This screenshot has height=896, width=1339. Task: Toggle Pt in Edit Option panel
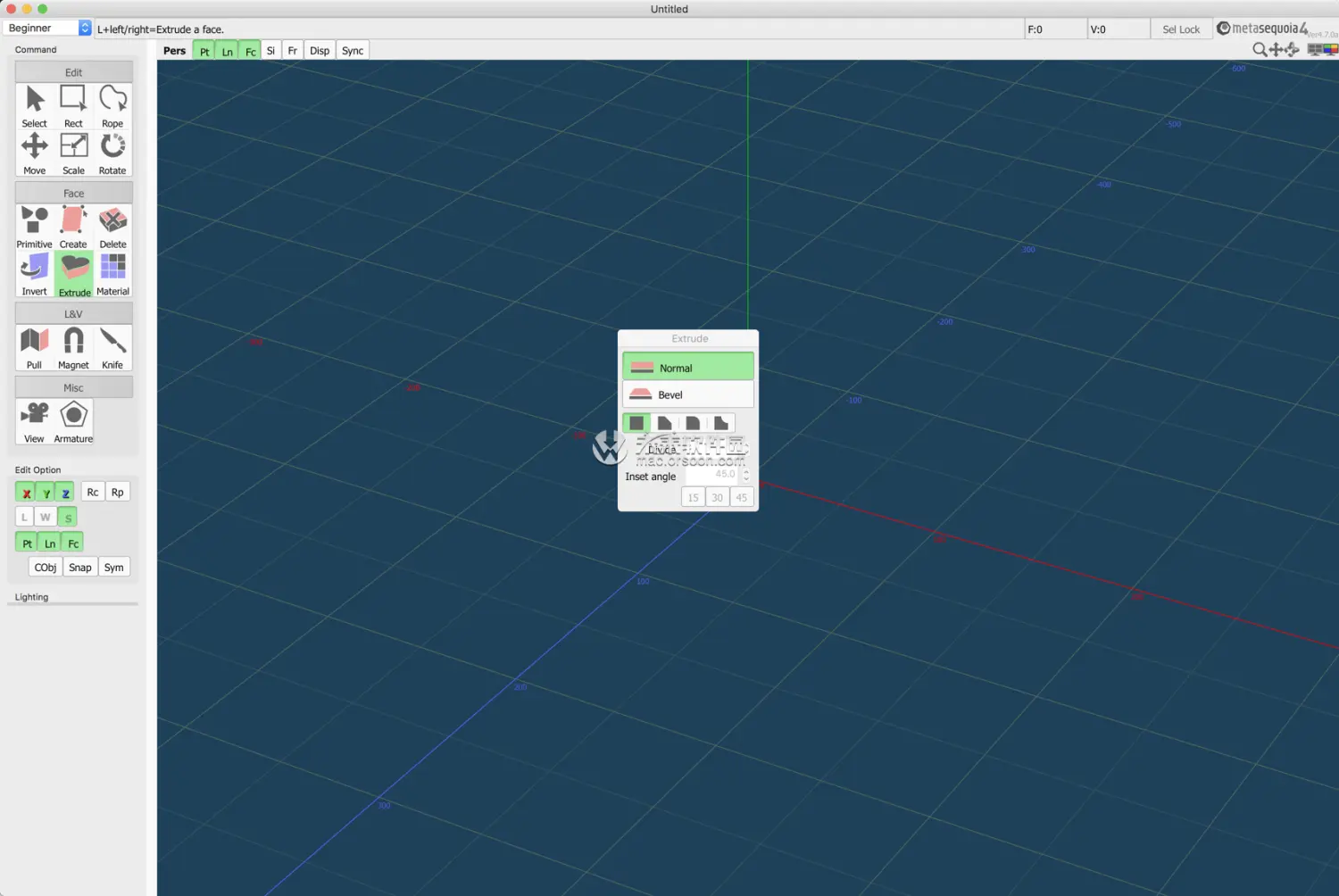coord(27,543)
